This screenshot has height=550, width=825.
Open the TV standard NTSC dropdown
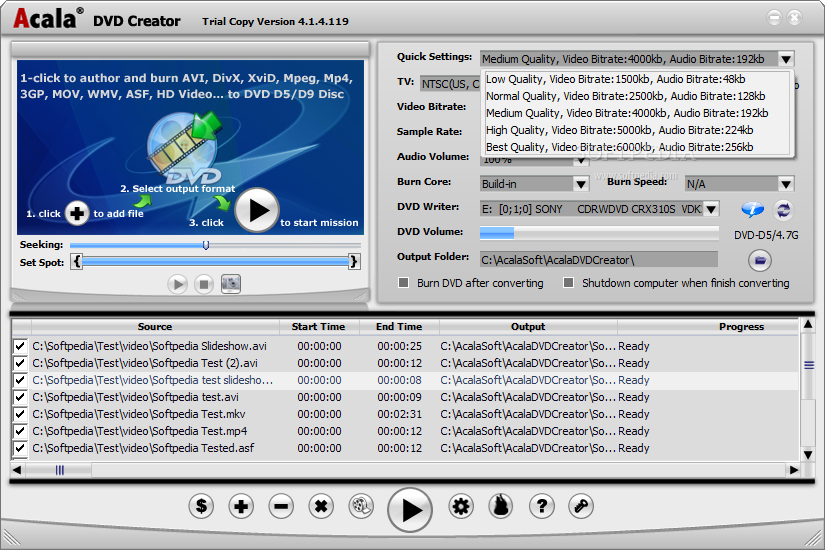point(451,84)
